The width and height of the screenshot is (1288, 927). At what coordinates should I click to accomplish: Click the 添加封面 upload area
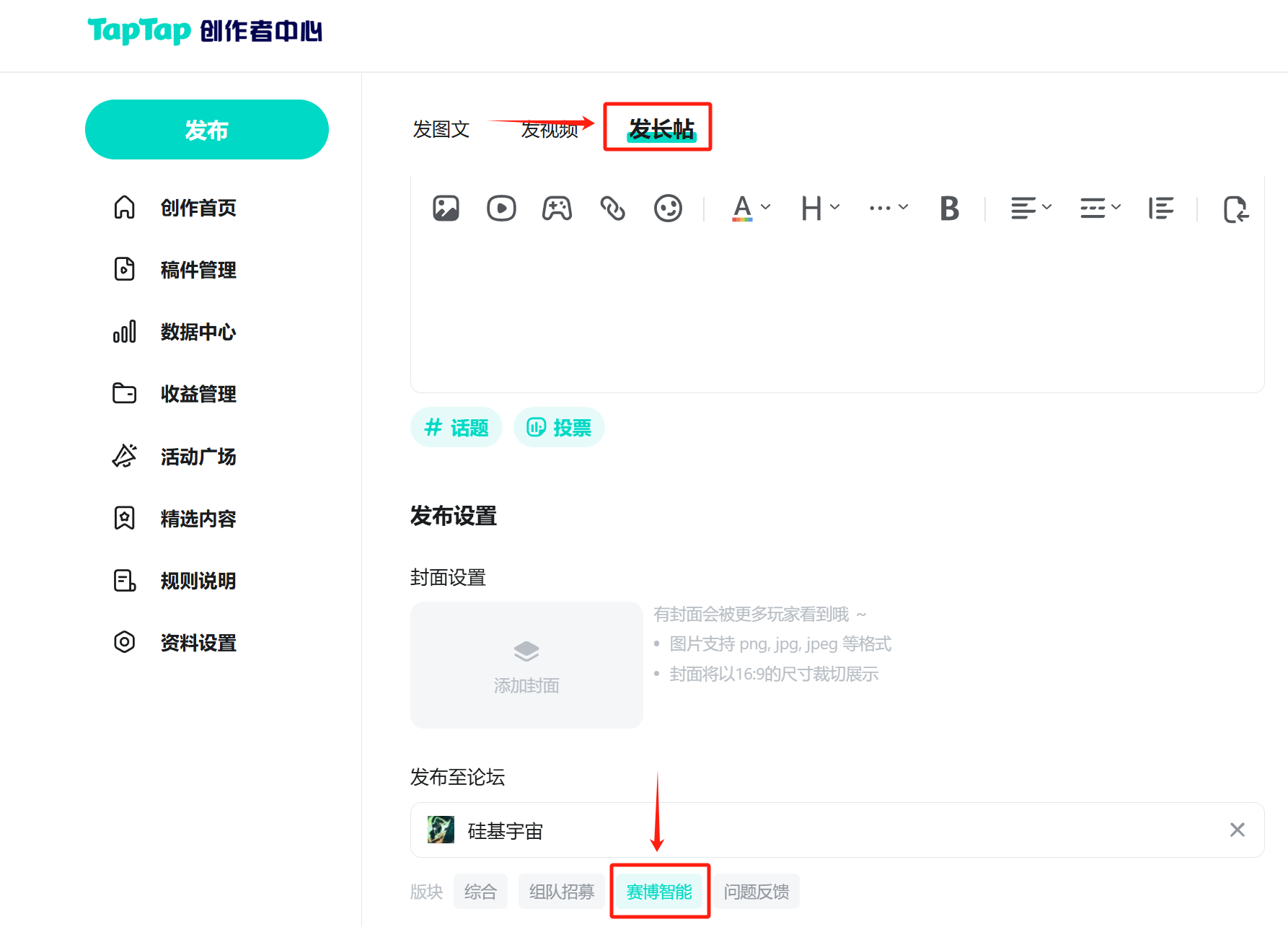coord(526,664)
